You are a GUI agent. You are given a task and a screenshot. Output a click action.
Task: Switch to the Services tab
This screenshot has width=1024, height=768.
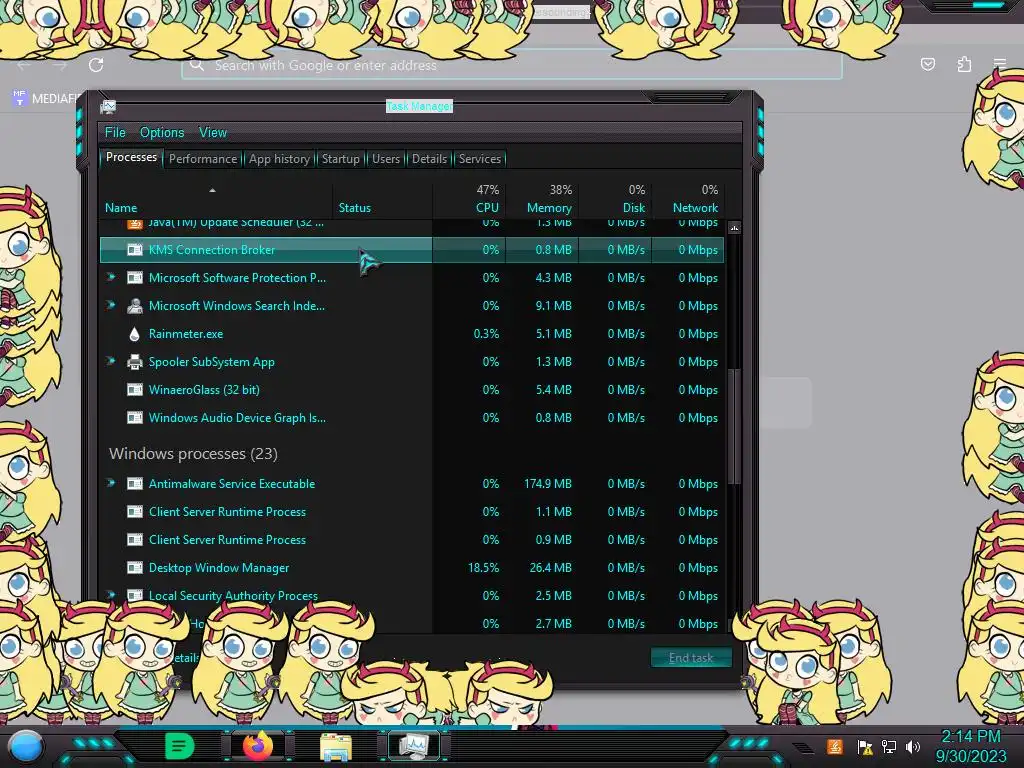(479, 159)
